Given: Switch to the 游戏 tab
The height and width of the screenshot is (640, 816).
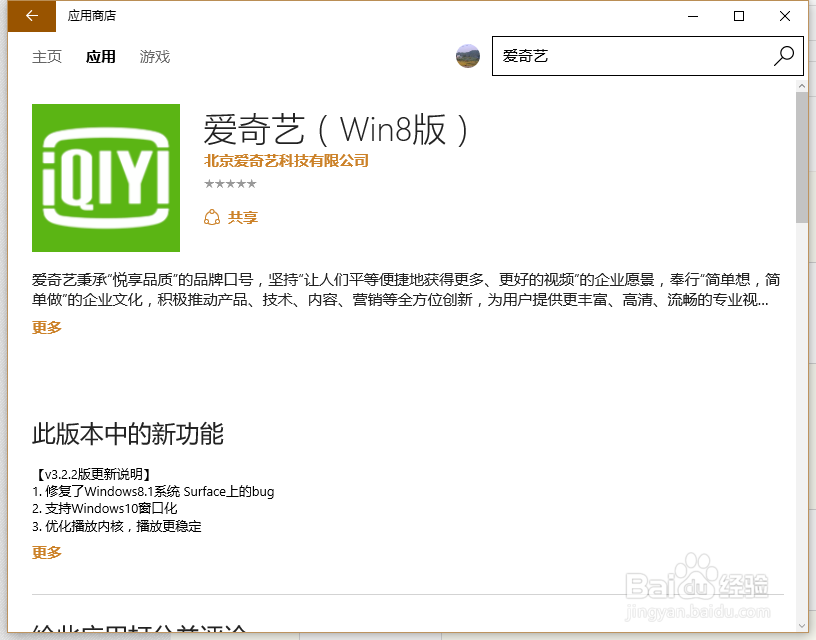Looking at the screenshot, I should point(155,56).
